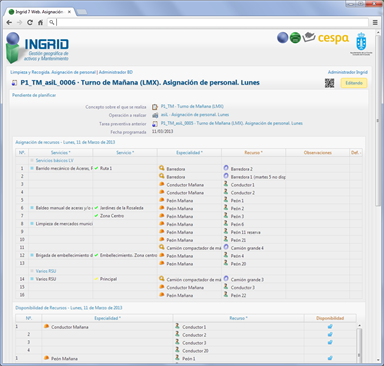Screen dimensions: 384x366
Task: Click the Especialidad header in assignment table
Action: click(189, 153)
